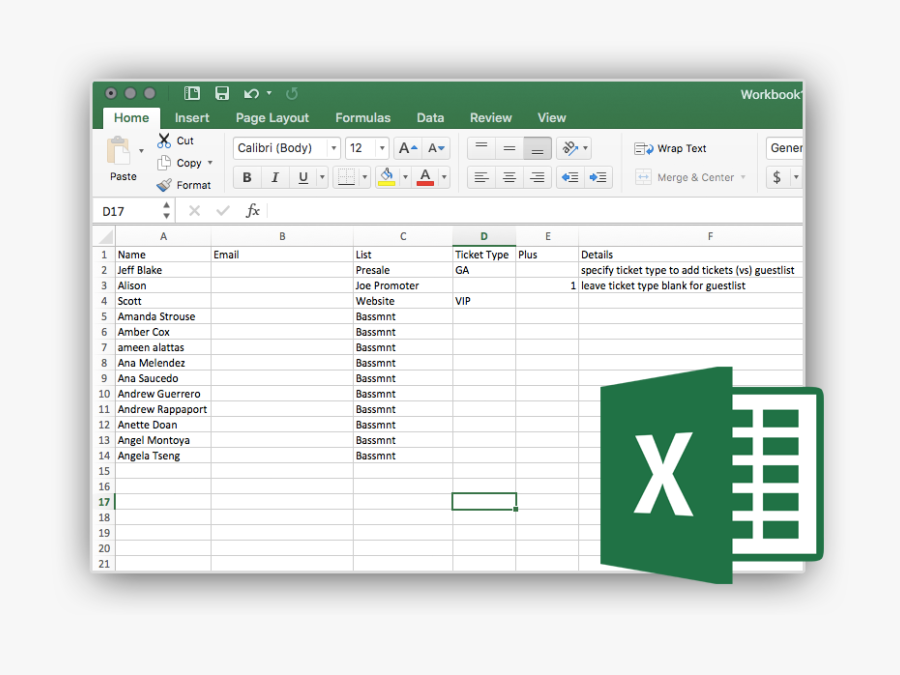Open the font color dropdown arrow
The image size is (900, 675).
click(444, 177)
